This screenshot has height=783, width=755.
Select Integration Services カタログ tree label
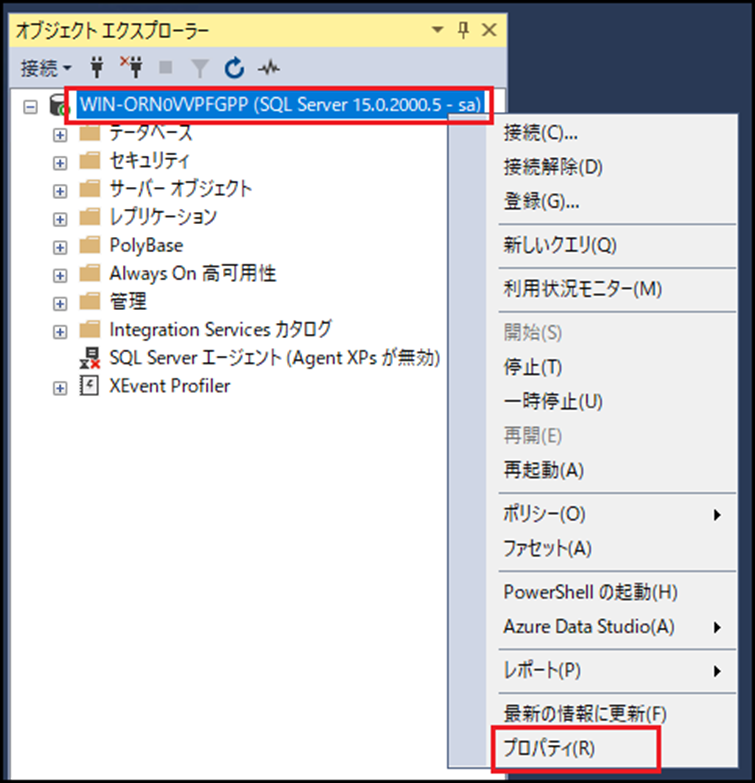220,330
